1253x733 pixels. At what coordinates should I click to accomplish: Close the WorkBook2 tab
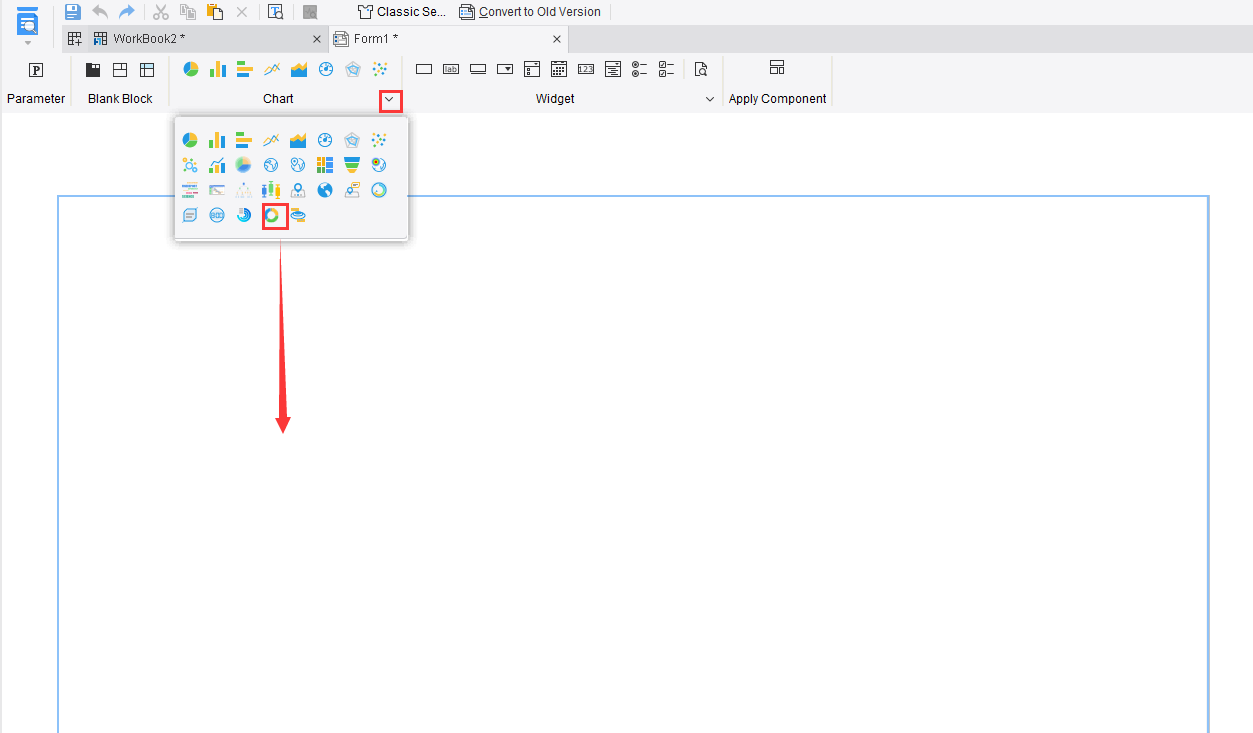(317, 39)
